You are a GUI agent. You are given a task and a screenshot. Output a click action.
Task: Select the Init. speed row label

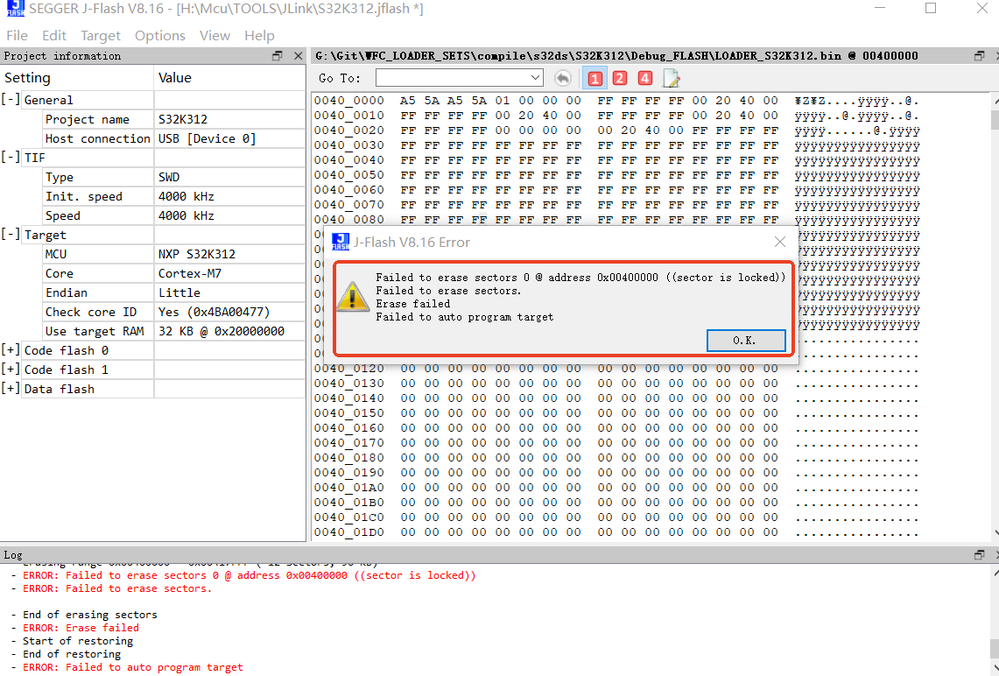[x=83, y=196]
